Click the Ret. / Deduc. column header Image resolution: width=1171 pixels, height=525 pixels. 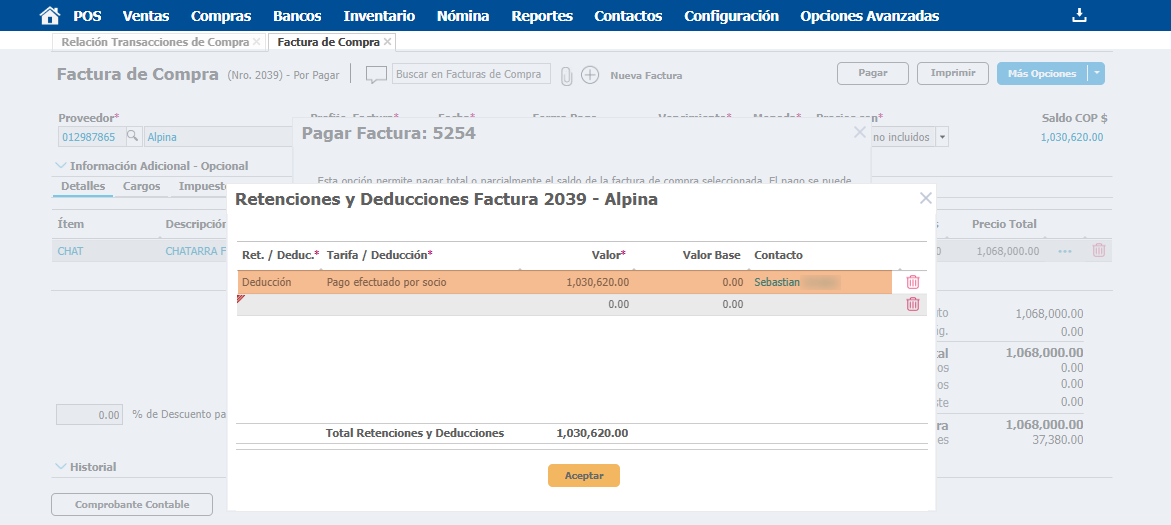pyautogui.click(x=281, y=255)
